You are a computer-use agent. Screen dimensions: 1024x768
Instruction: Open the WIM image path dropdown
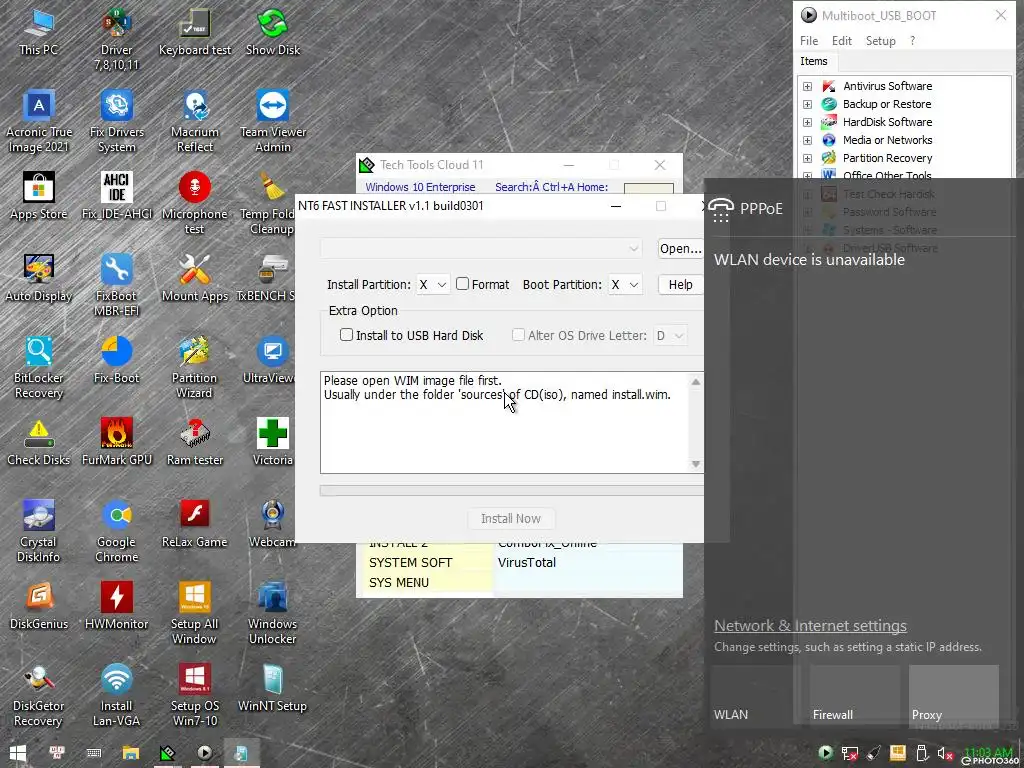click(x=481, y=249)
